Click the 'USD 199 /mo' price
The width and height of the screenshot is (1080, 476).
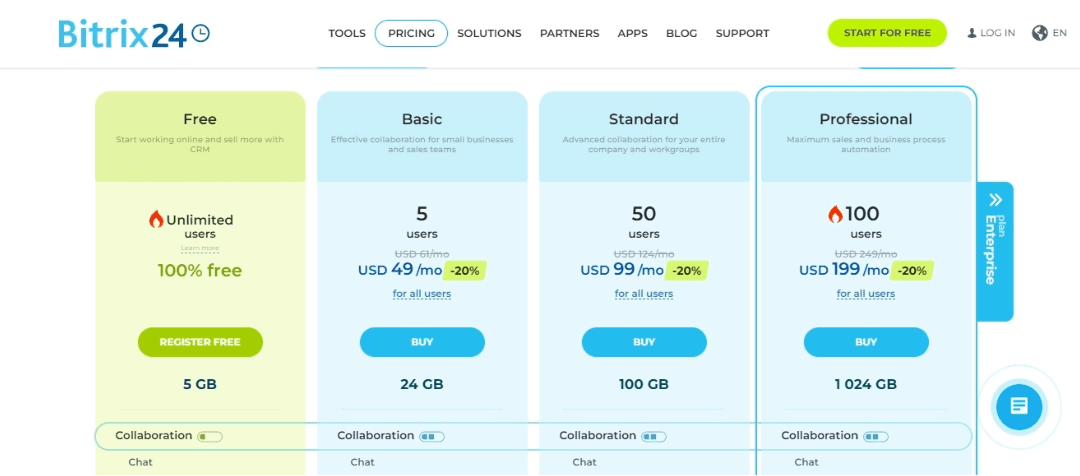tap(844, 270)
